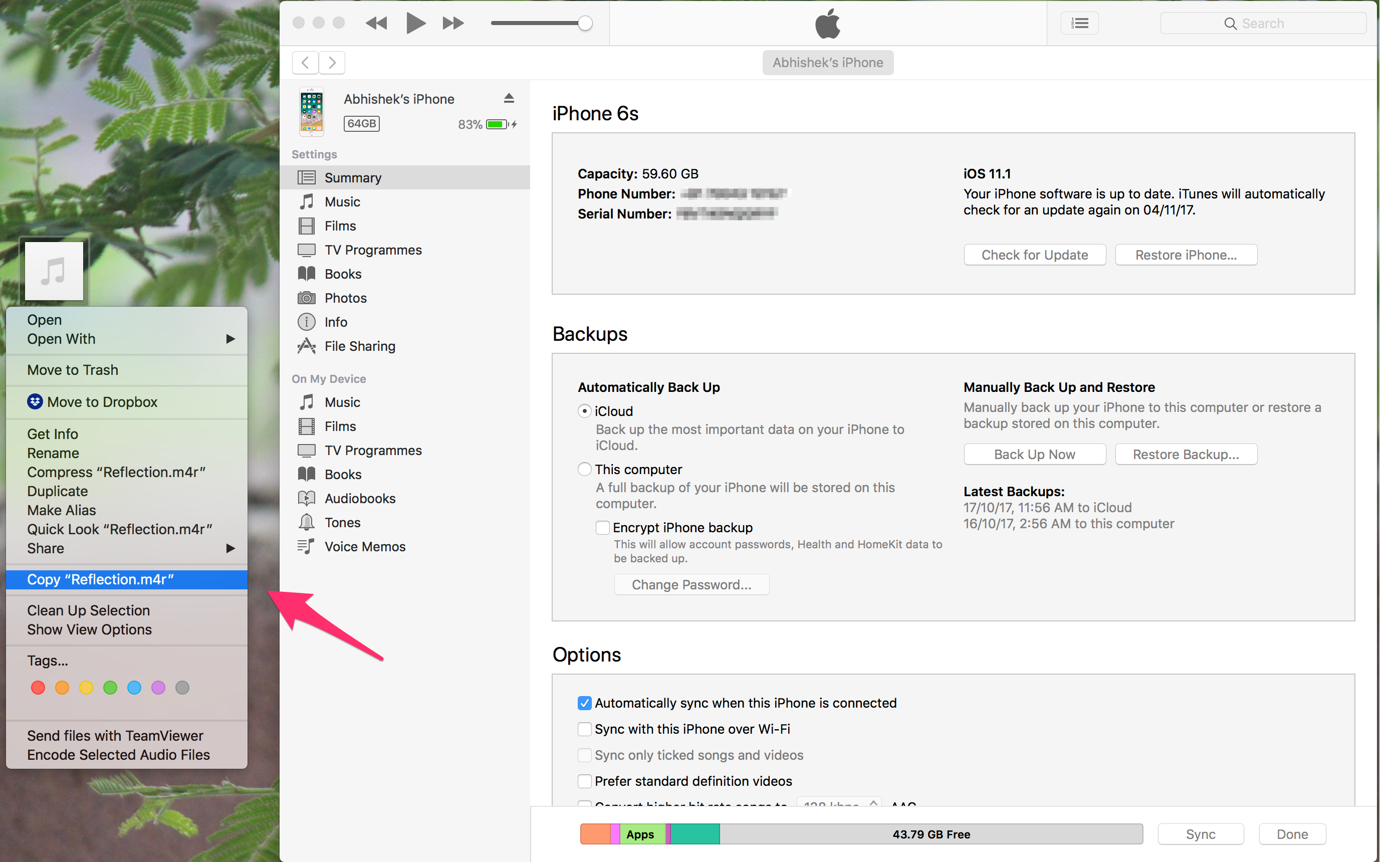Screen dimensions: 1400x862
Task: Choose Encode Selected Audio Files
Action: click(x=127, y=755)
